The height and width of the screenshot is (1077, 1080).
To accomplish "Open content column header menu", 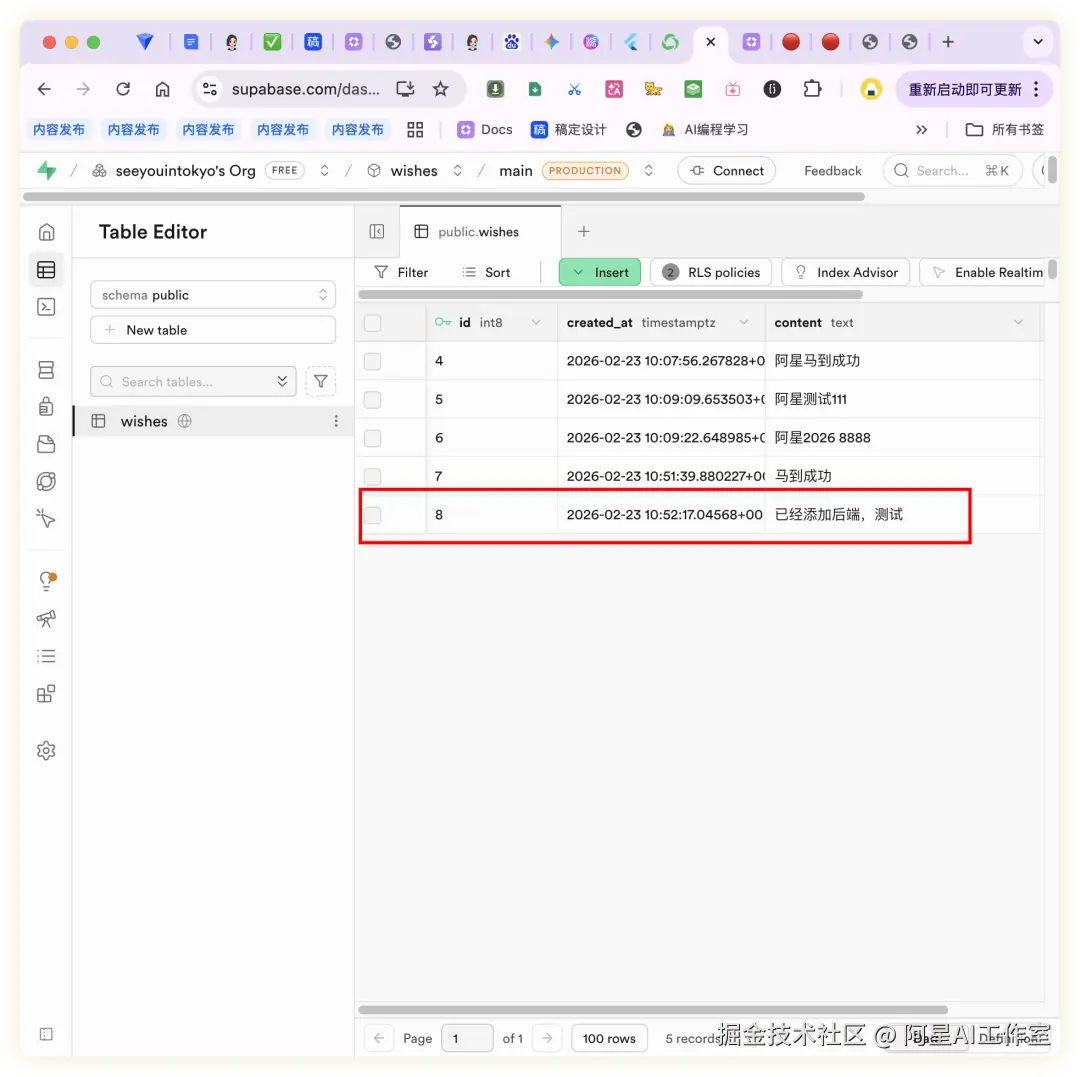I will pyautogui.click(x=1018, y=322).
